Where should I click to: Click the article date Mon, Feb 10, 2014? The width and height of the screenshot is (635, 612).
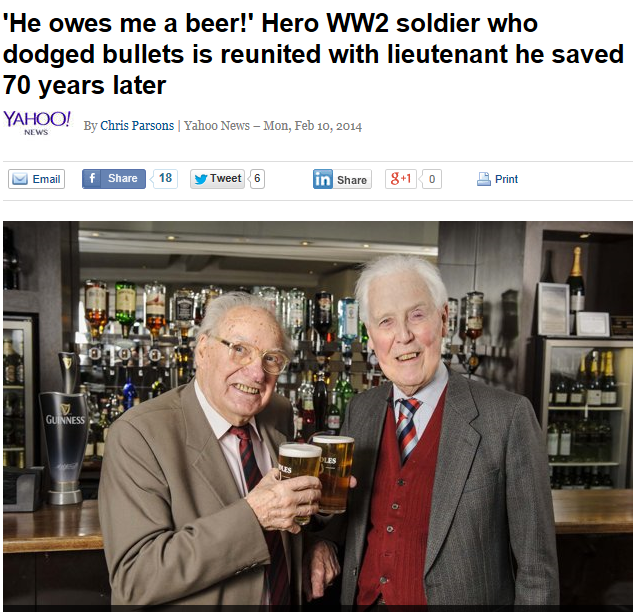tap(313, 126)
